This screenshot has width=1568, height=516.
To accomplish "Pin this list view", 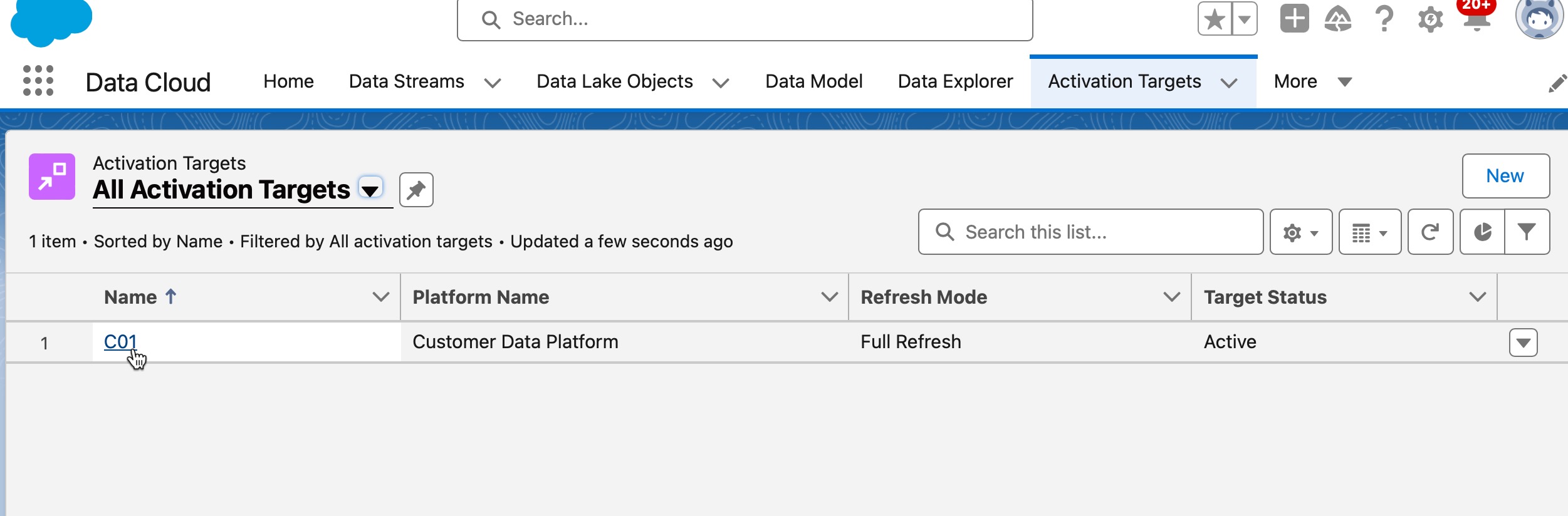I will click(416, 190).
